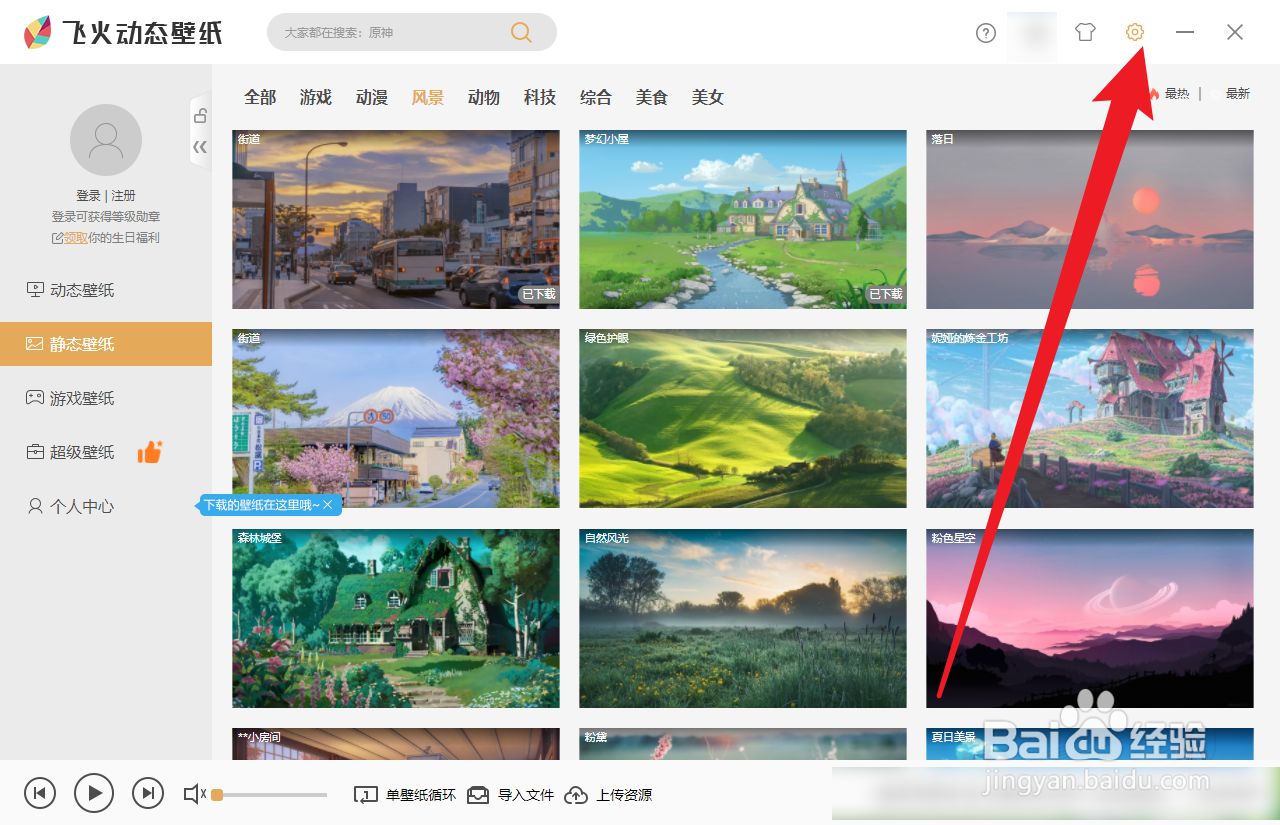Select the 游戏 category tab
The image size is (1280, 825).
316,97
